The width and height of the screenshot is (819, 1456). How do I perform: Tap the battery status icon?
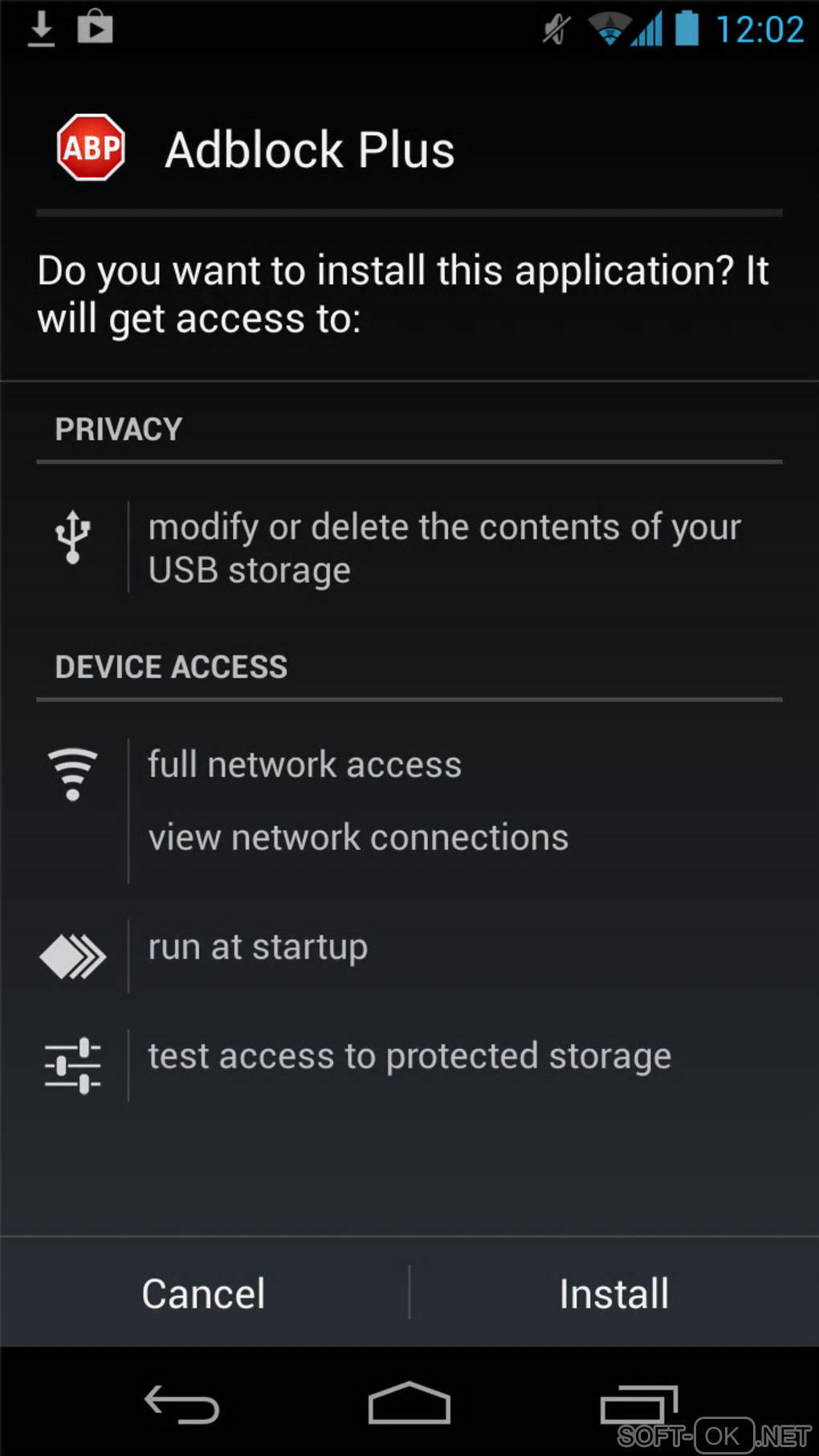(687, 28)
